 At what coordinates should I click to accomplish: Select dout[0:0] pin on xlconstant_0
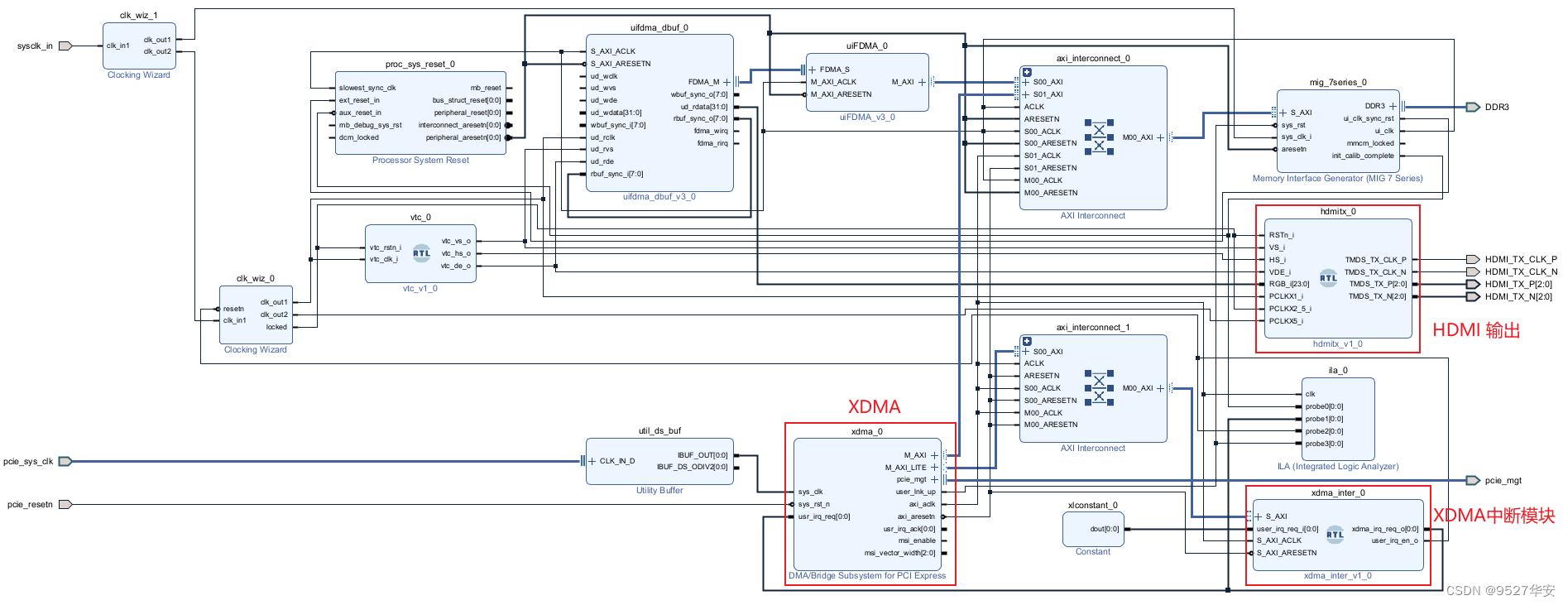1105,529
